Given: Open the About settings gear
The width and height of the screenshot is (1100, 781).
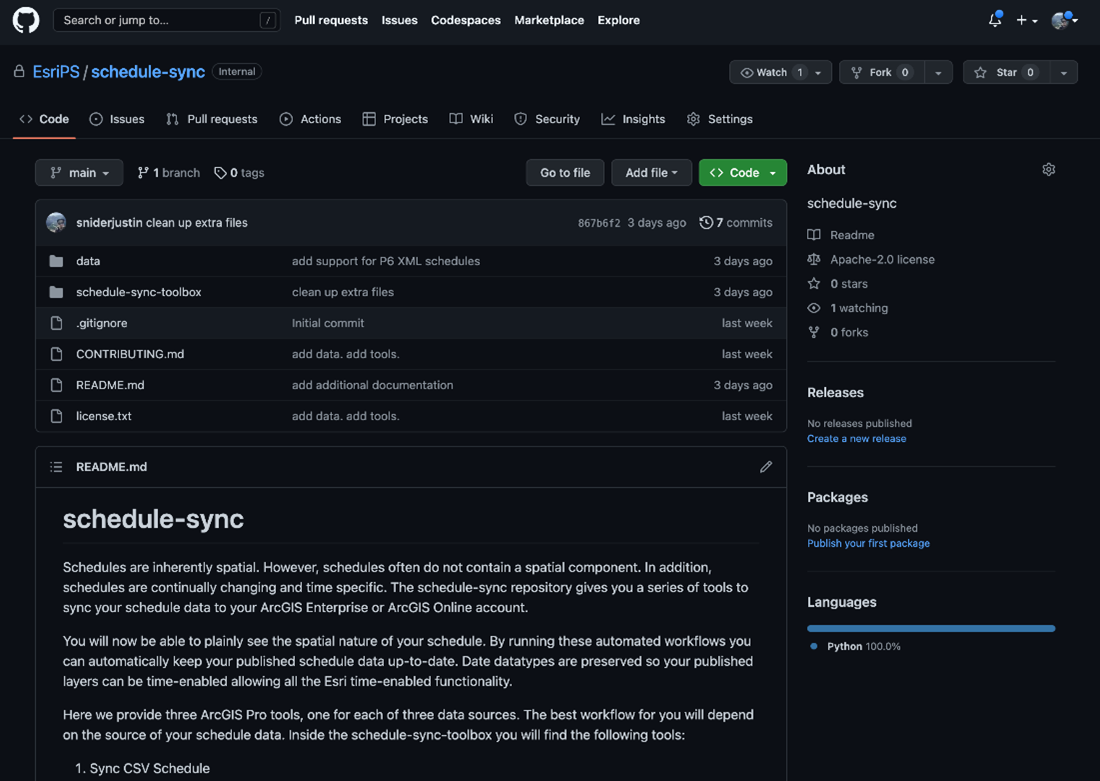Looking at the screenshot, I should 1048,169.
